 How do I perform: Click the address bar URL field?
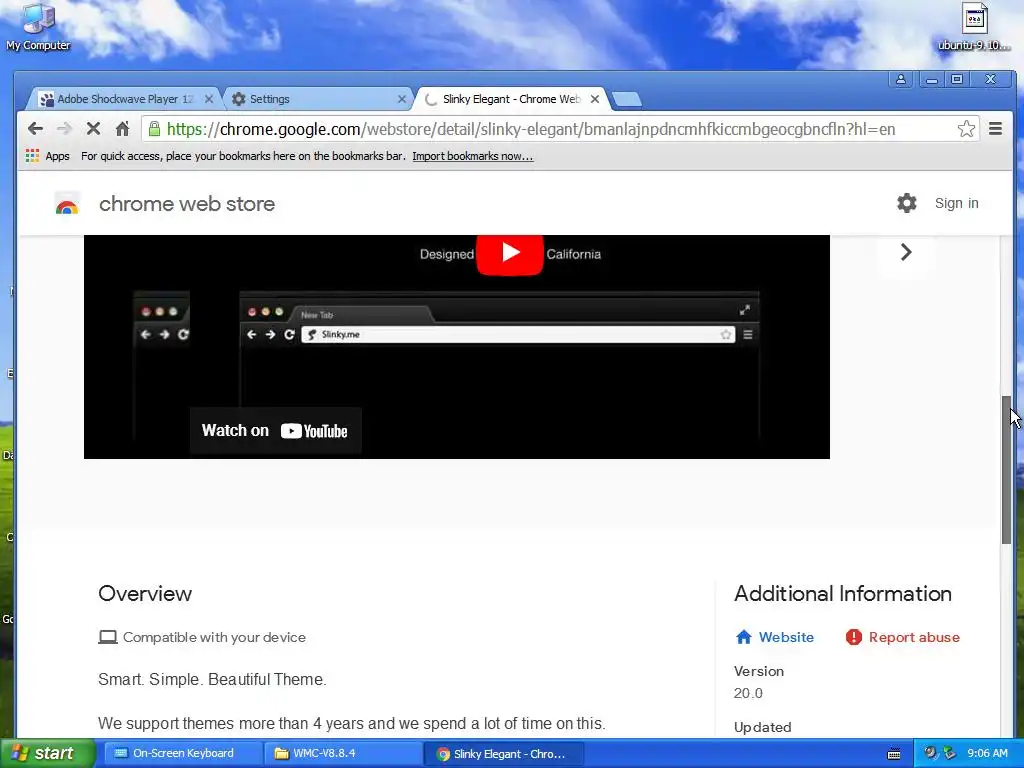click(x=558, y=129)
